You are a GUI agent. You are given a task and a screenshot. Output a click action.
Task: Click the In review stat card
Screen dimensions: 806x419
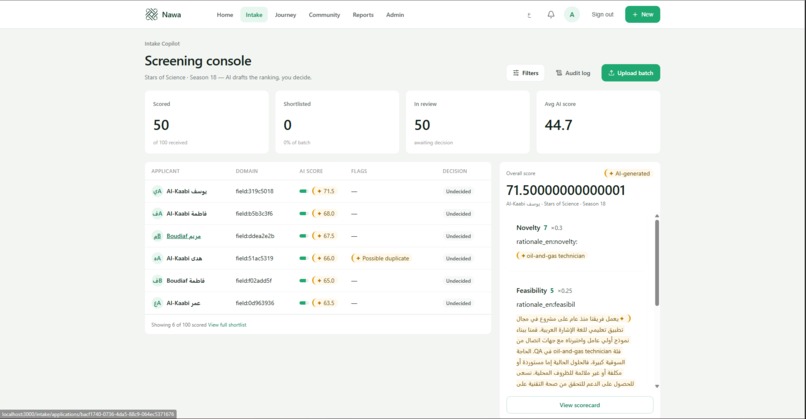468,122
